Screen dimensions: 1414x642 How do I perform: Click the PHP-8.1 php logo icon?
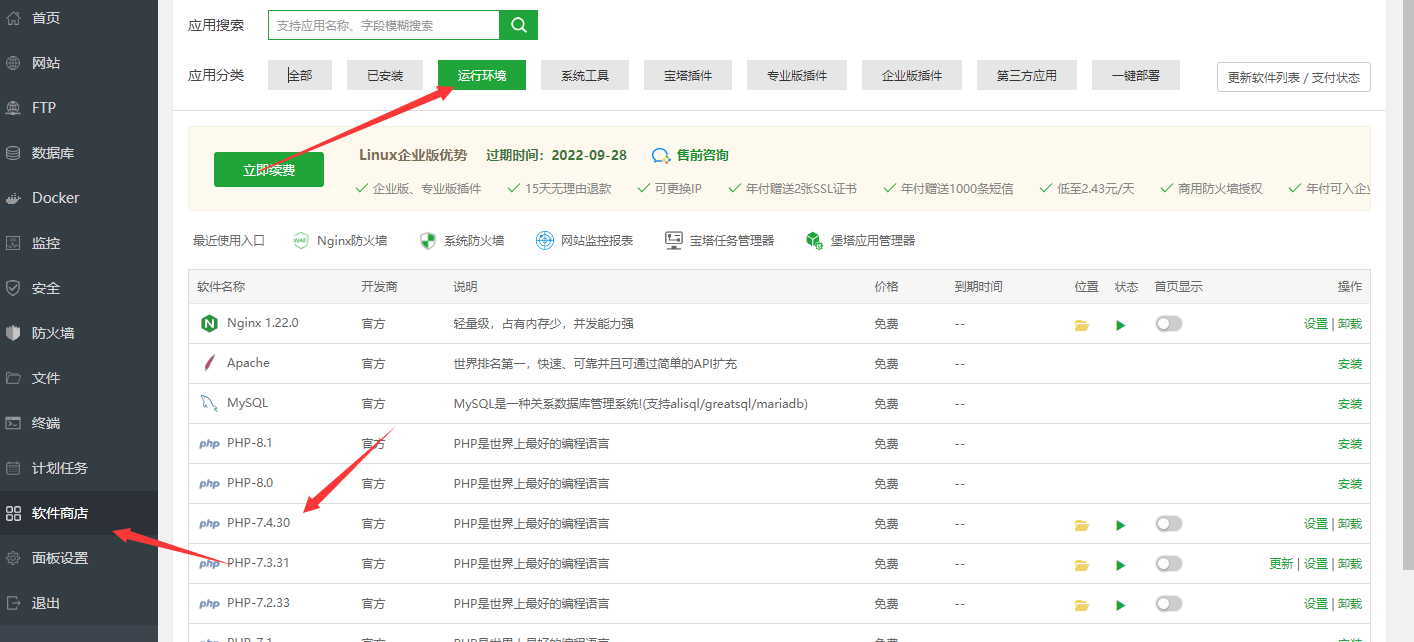[209, 444]
